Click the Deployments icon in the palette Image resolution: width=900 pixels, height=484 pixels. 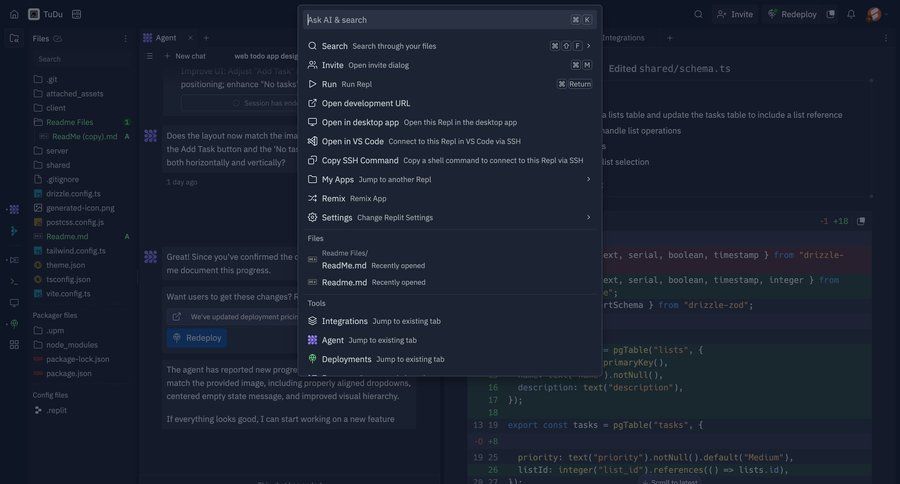(312, 359)
